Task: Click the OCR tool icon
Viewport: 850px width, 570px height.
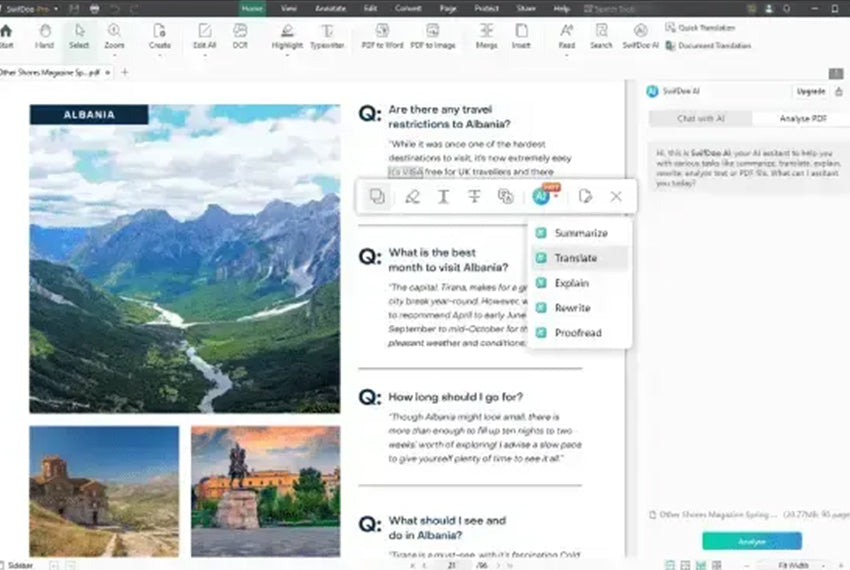Action: coord(240,36)
